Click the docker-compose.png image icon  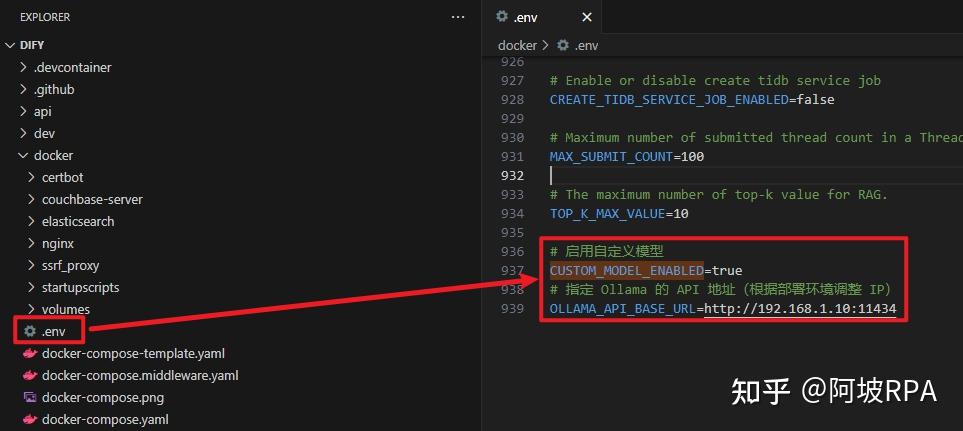(x=30, y=397)
